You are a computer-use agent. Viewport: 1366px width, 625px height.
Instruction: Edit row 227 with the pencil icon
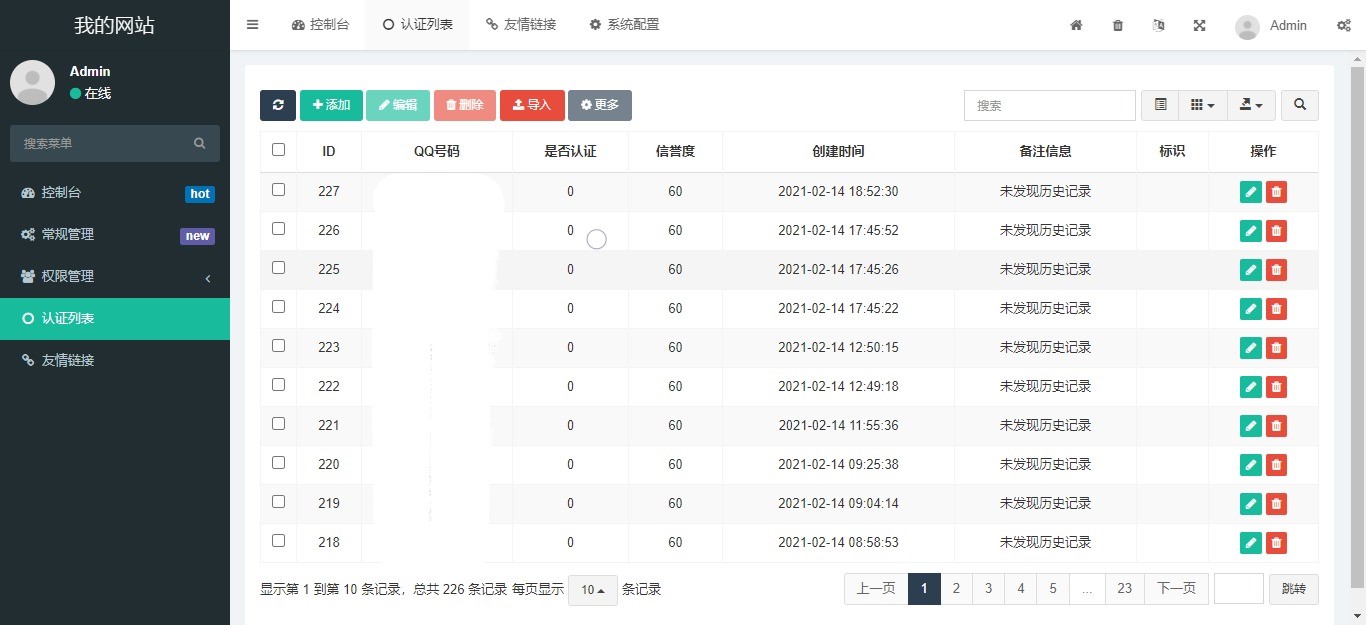click(x=1250, y=192)
